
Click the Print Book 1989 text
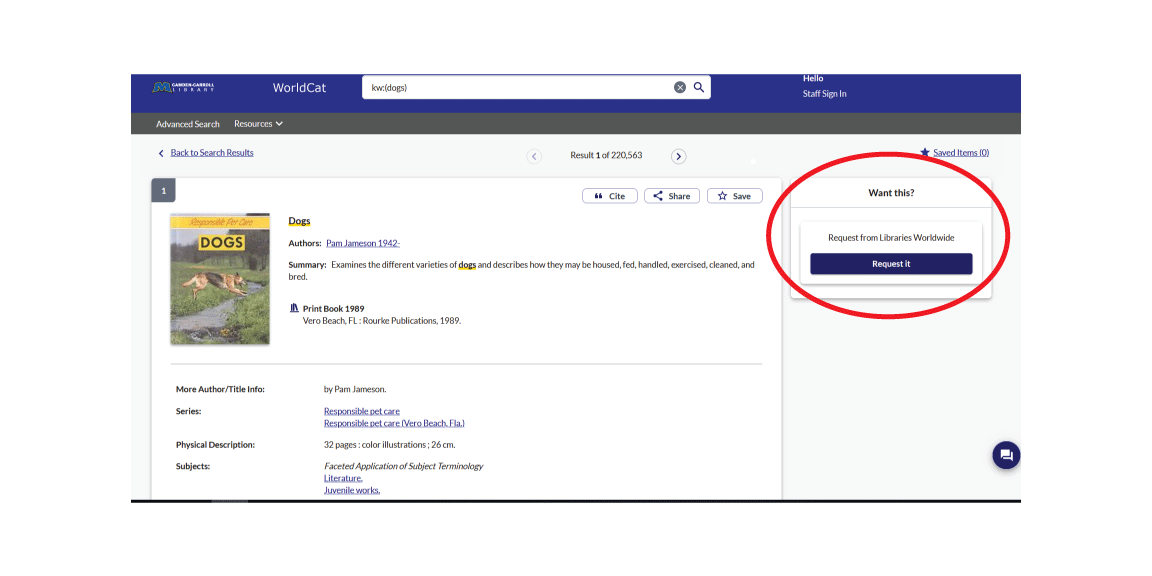click(334, 309)
